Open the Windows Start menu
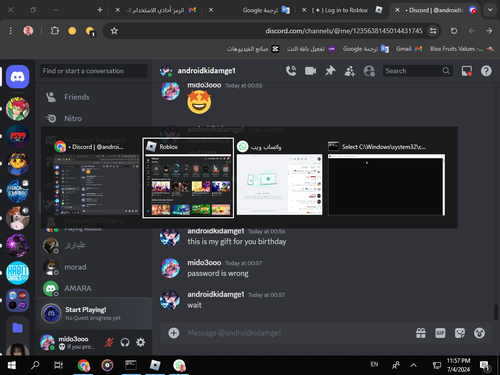 [12, 365]
